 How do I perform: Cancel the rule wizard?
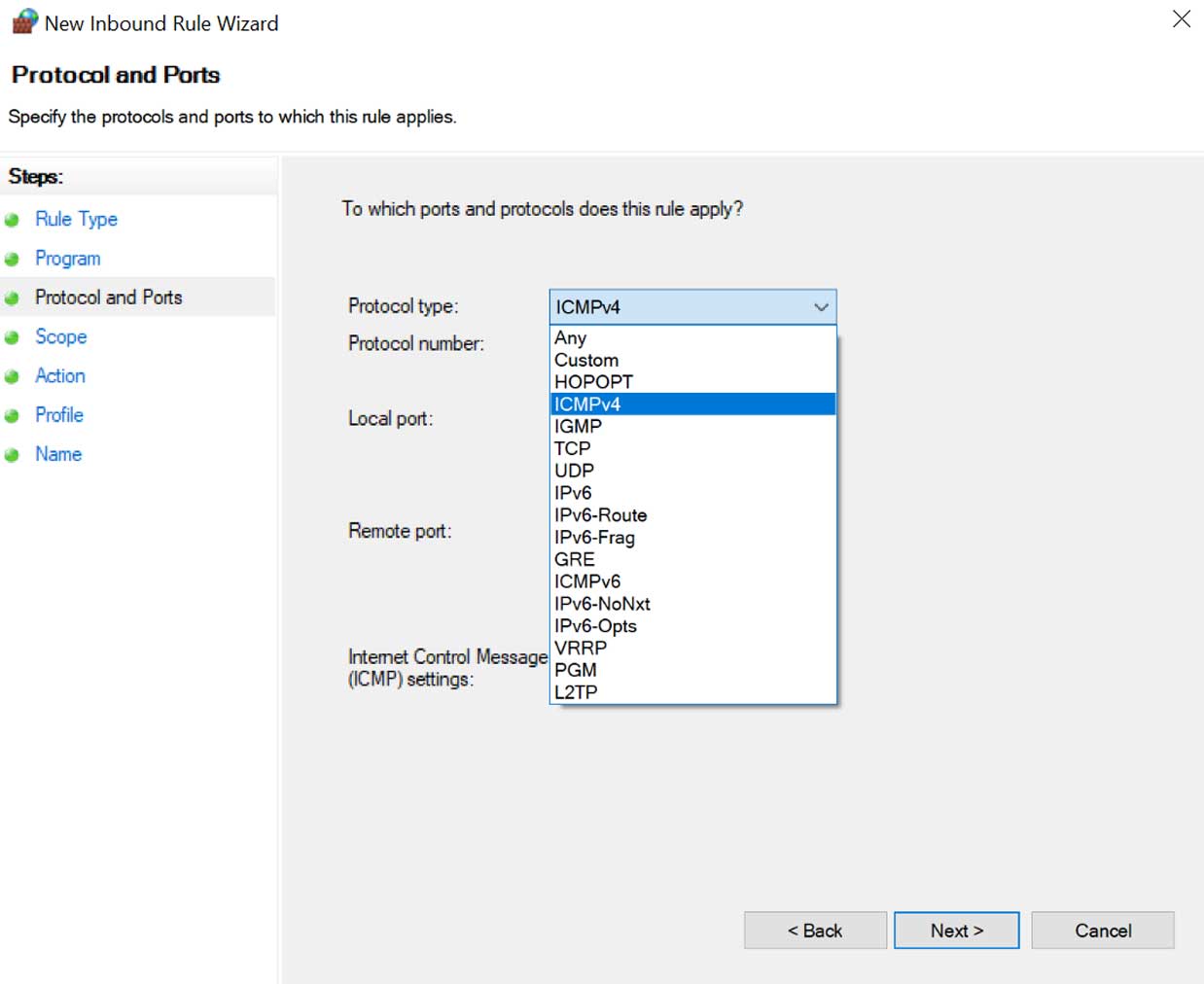pos(1103,931)
